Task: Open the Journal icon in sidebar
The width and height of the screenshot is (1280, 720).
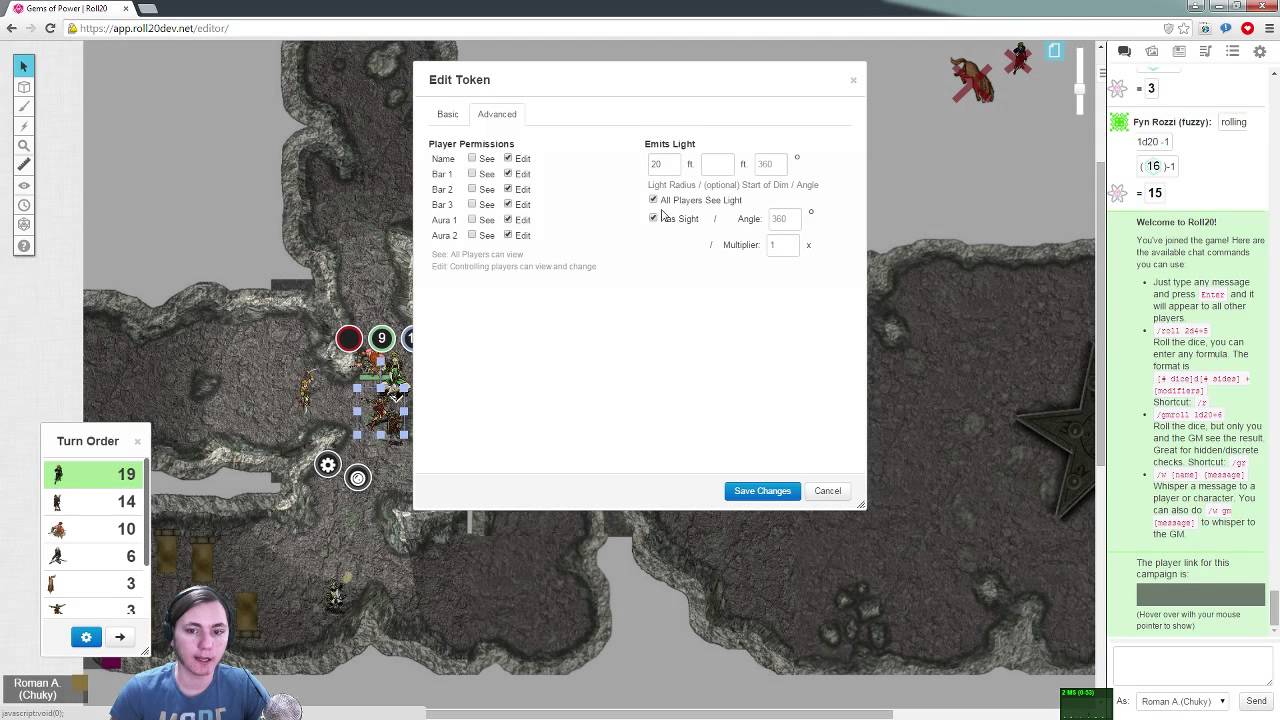Action: (1178, 52)
